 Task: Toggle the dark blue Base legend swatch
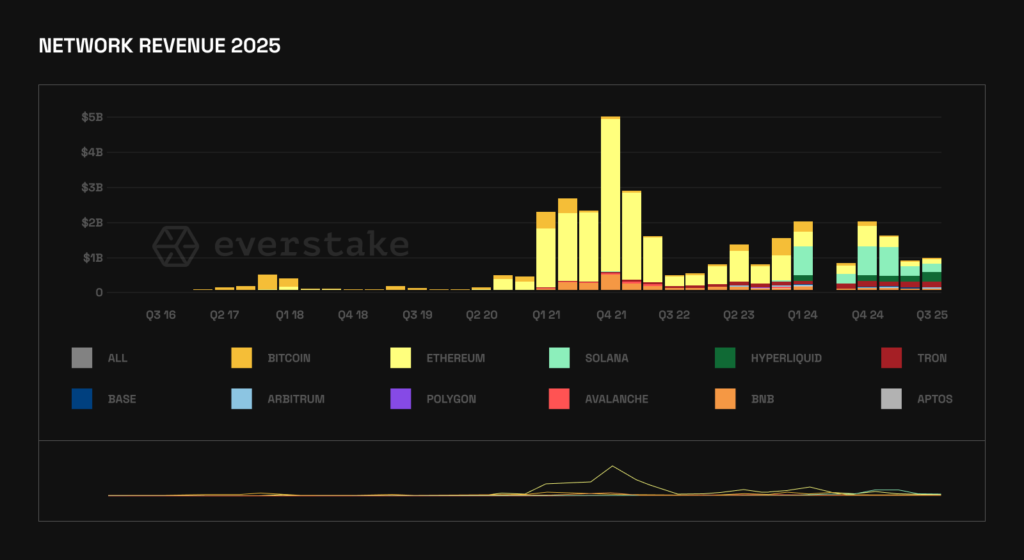[x=82, y=399]
